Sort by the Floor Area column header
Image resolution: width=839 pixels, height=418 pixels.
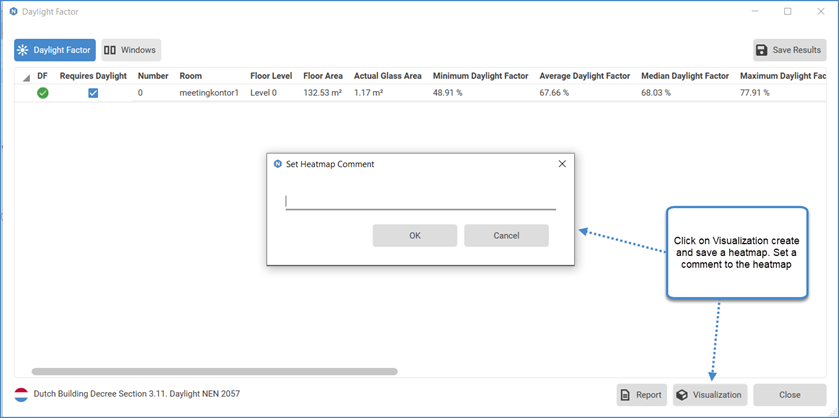coord(323,76)
